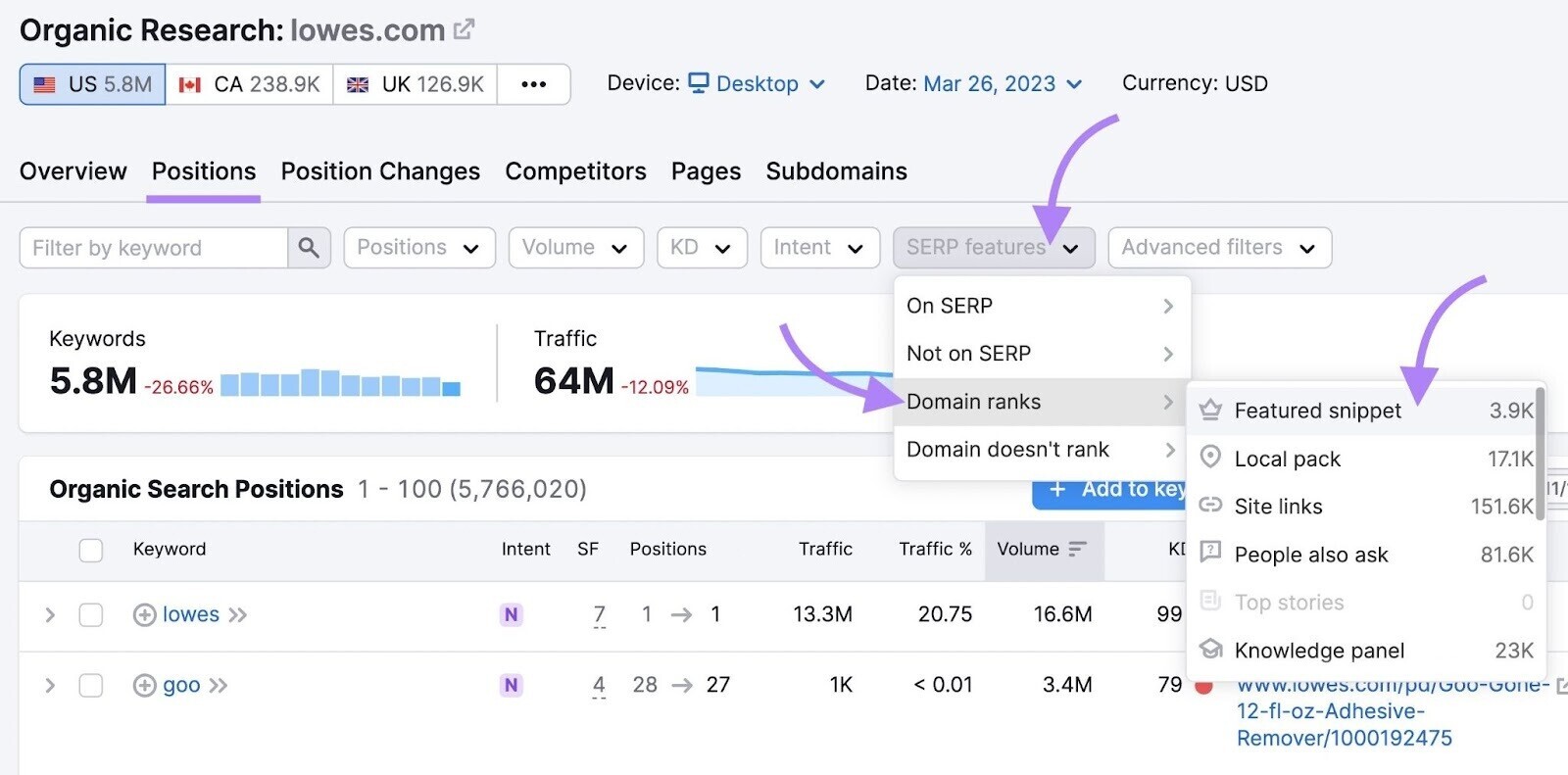Toggle the select-all keywords checkbox
1568x775 pixels.
click(91, 550)
